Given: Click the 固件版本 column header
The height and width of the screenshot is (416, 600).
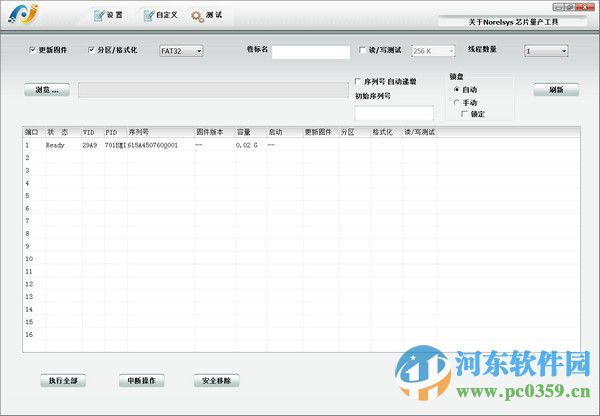Looking at the screenshot, I should [x=215, y=132].
